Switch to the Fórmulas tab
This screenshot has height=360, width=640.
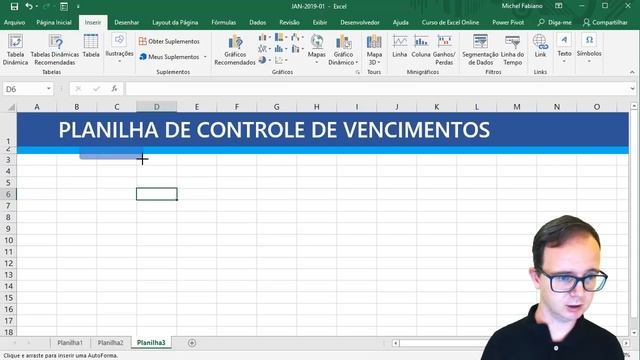224,22
